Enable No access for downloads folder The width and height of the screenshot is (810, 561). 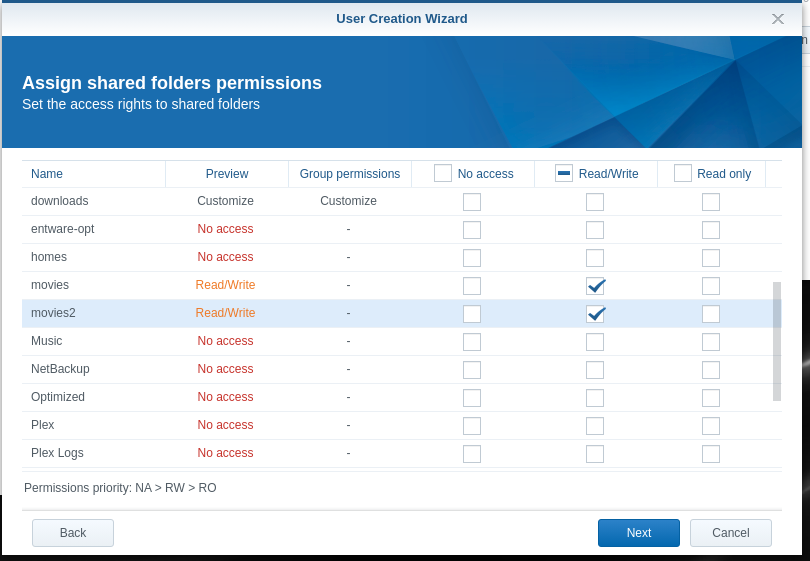(472, 202)
